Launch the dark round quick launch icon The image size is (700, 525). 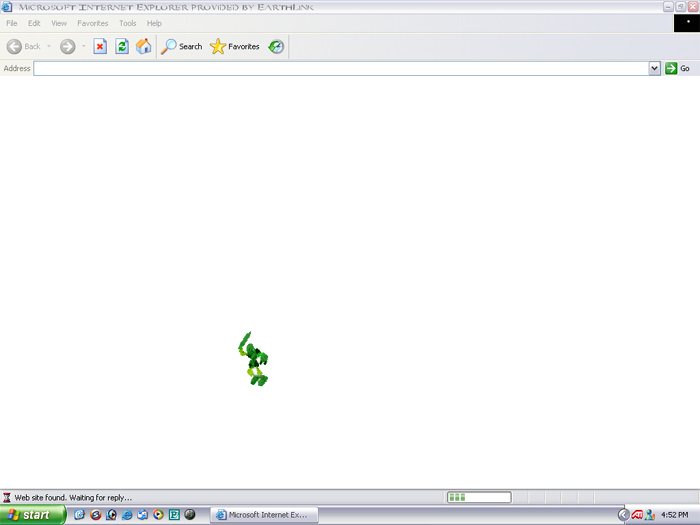tap(190, 515)
